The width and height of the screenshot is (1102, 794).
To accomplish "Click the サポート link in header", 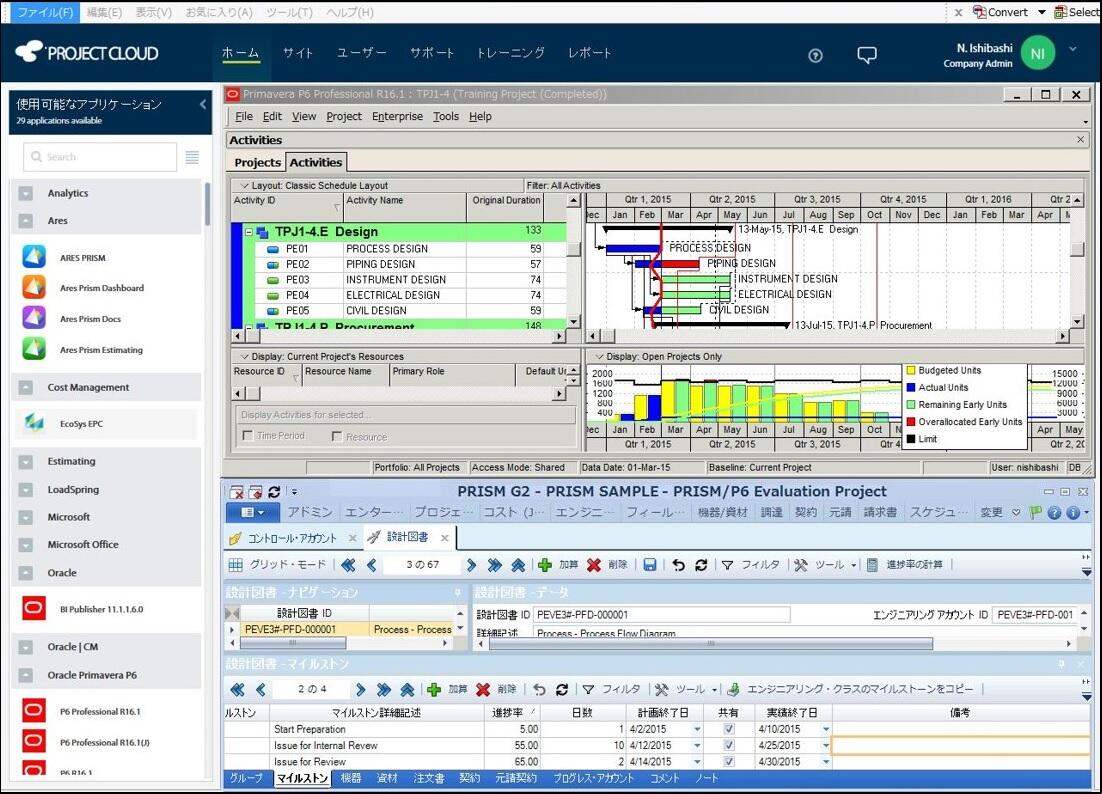I will tap(432, 53).
